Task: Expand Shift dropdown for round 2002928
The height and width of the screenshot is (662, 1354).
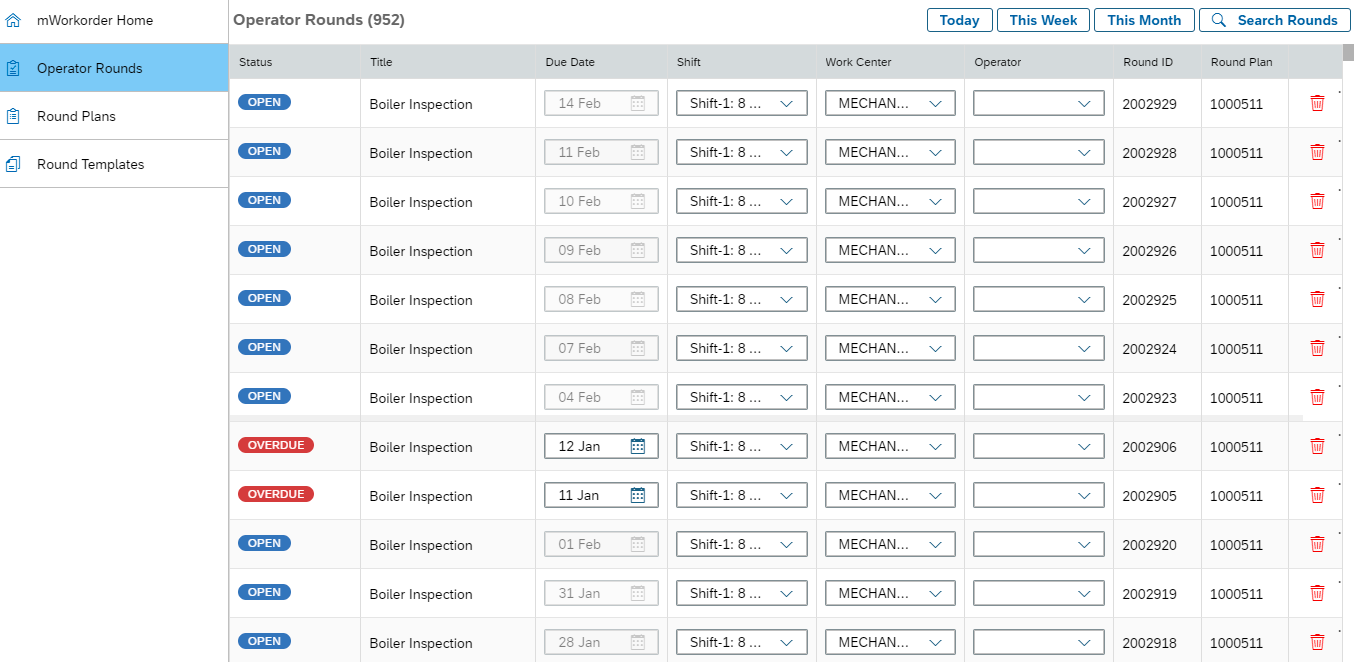Action: click(x=786, y=152)
